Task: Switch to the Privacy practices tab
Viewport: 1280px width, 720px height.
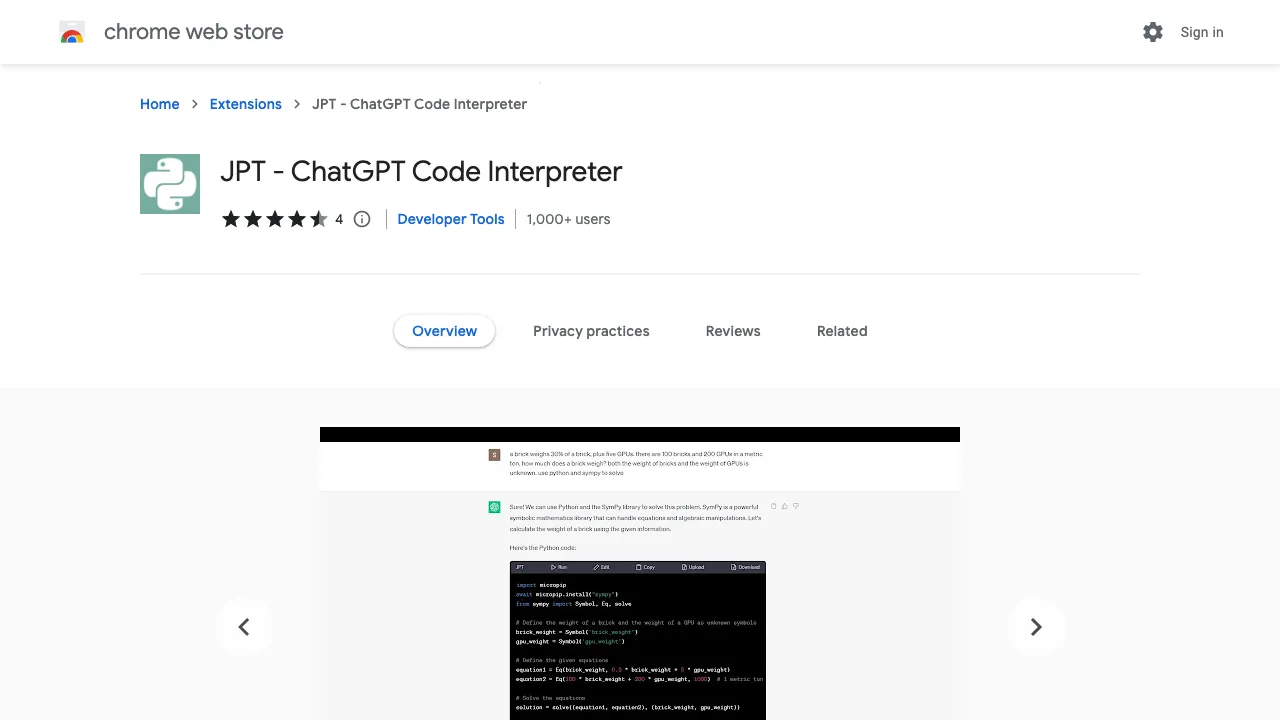Action: 591,331
